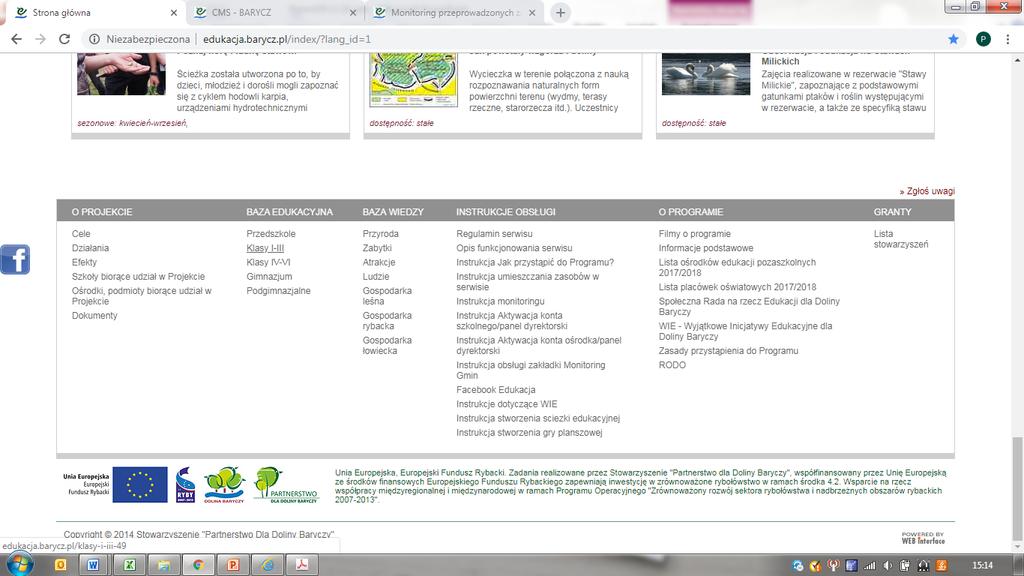Open the Gimnazjum link
This screenshot has height=576, width=1024.
point(269,277)
